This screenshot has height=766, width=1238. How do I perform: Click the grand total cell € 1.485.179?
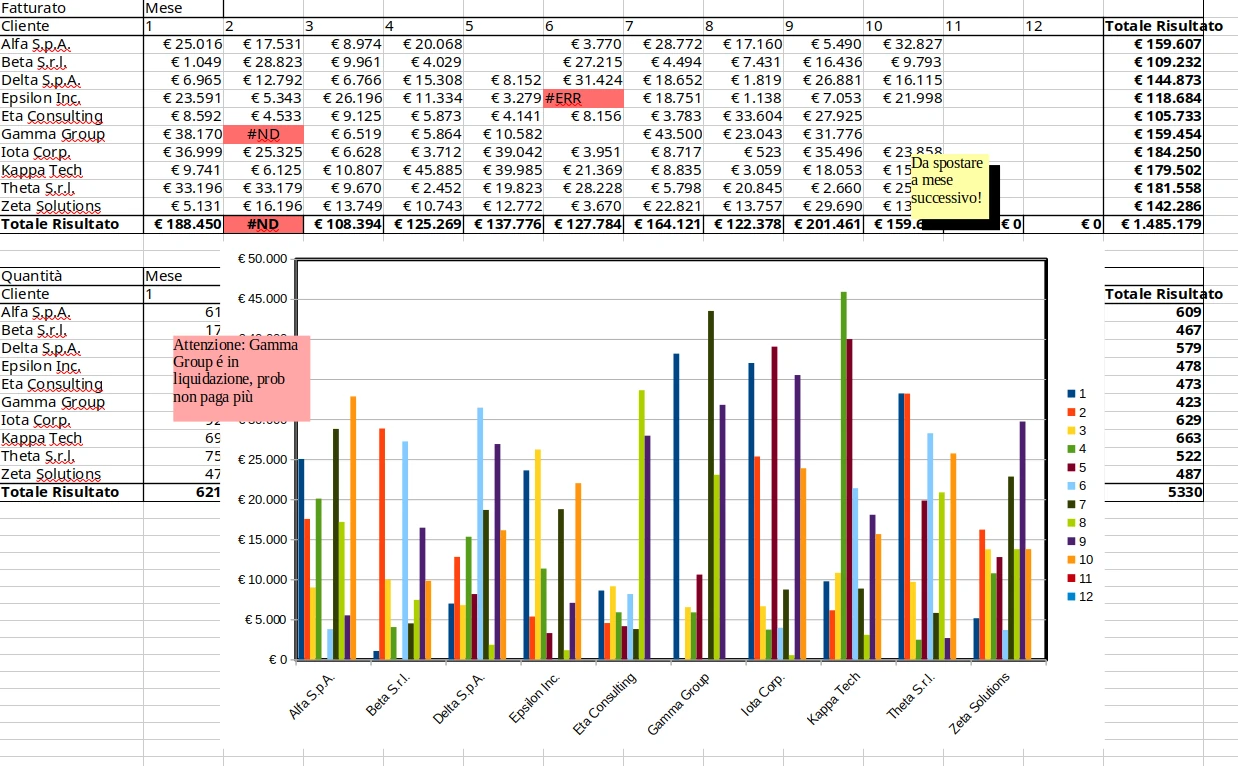click(1153, 224)
